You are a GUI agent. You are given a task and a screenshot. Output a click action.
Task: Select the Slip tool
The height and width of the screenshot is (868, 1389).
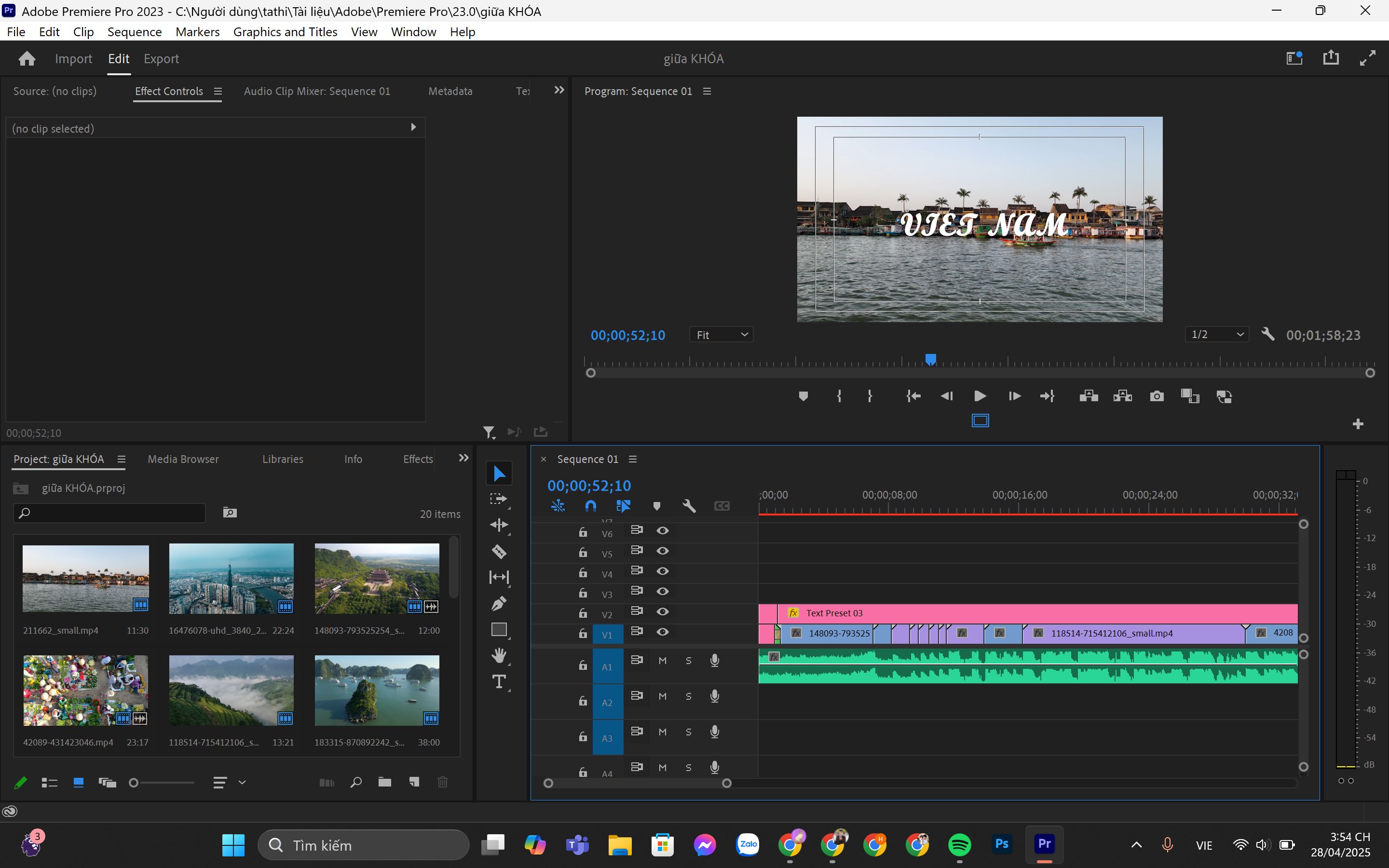tap(499, 577)
